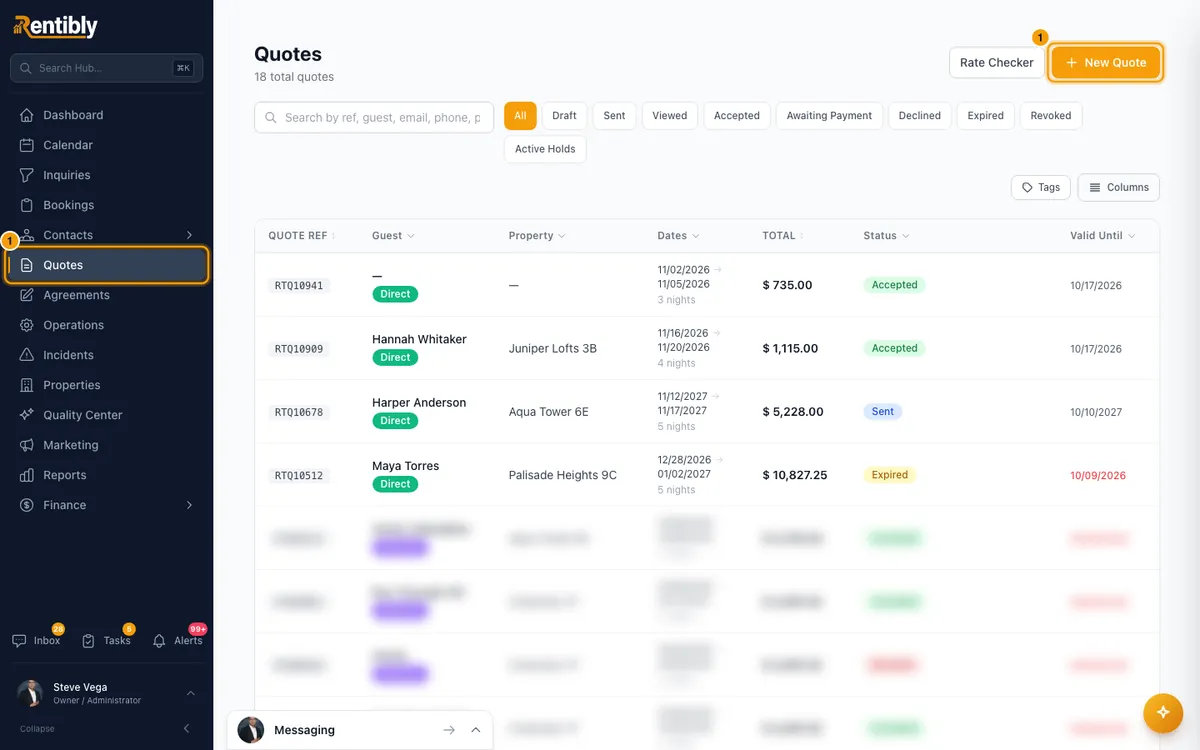1200x750 pixels.
Task: Open quote RTQ10512
Action: pyautogui.click(x=299, y=476)
